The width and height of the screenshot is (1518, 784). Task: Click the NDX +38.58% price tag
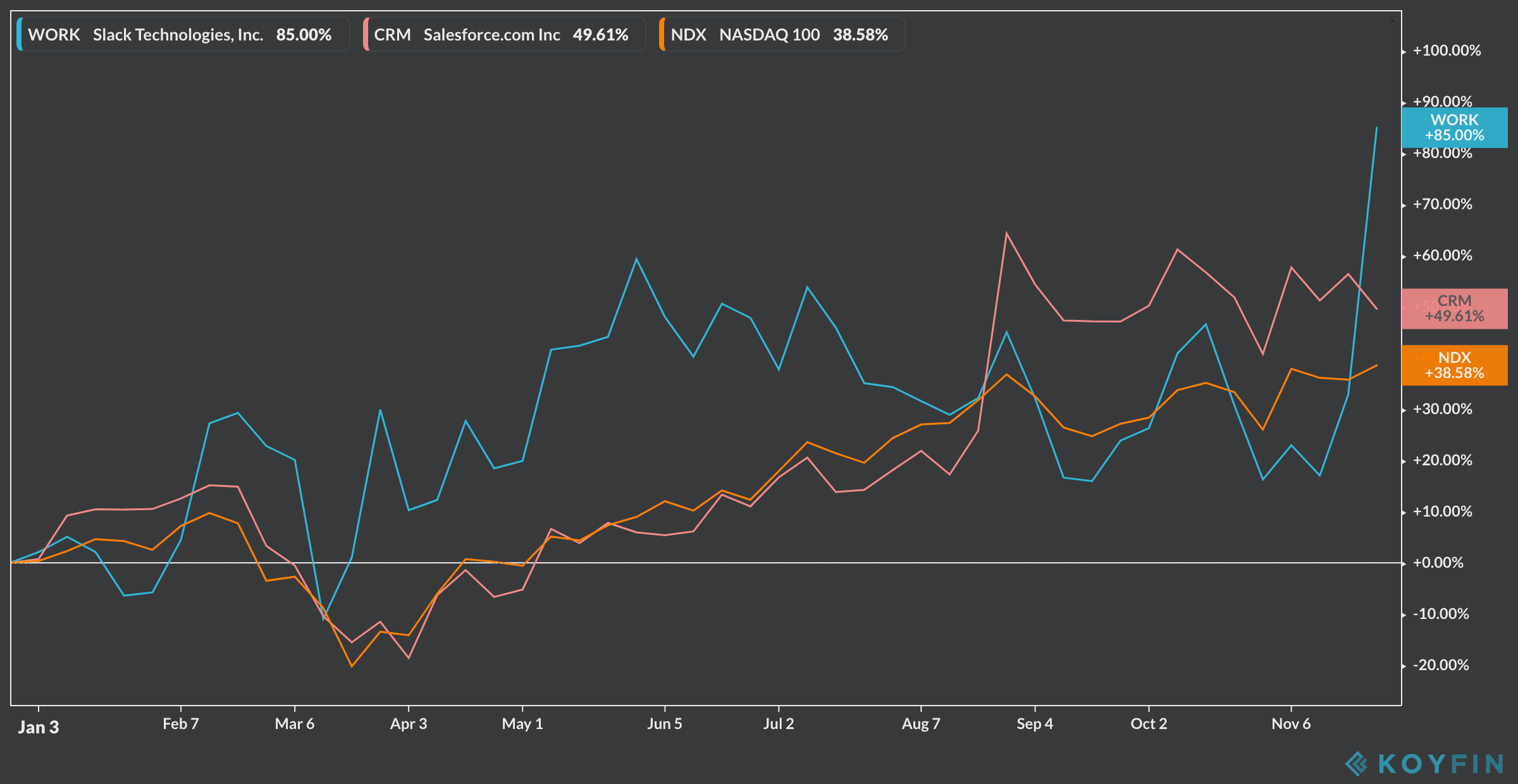coord(1455,365)
